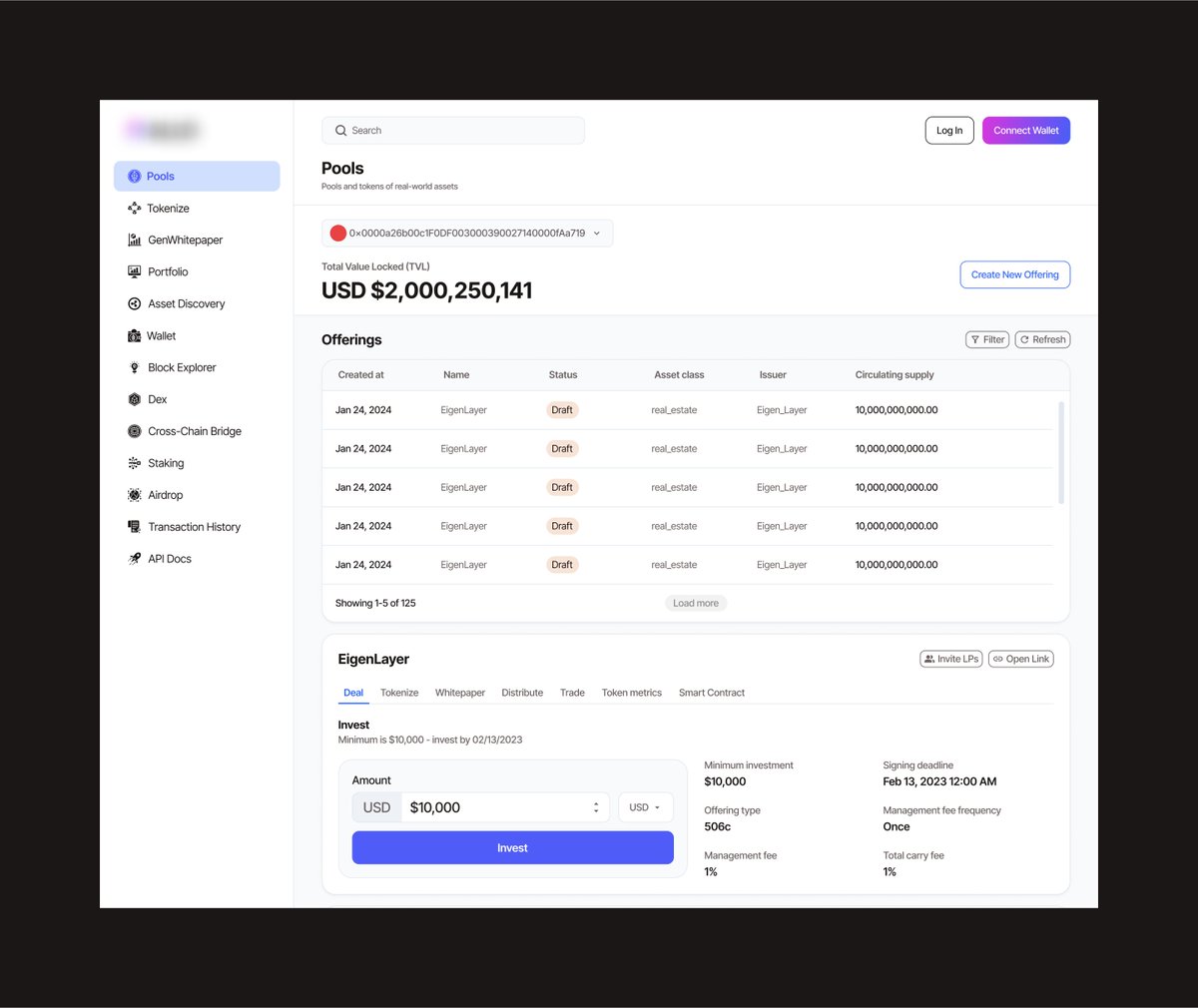Screen dimensions: 1198x1008
Task: Switch to the Whitepaper tab
Action: 460,693
